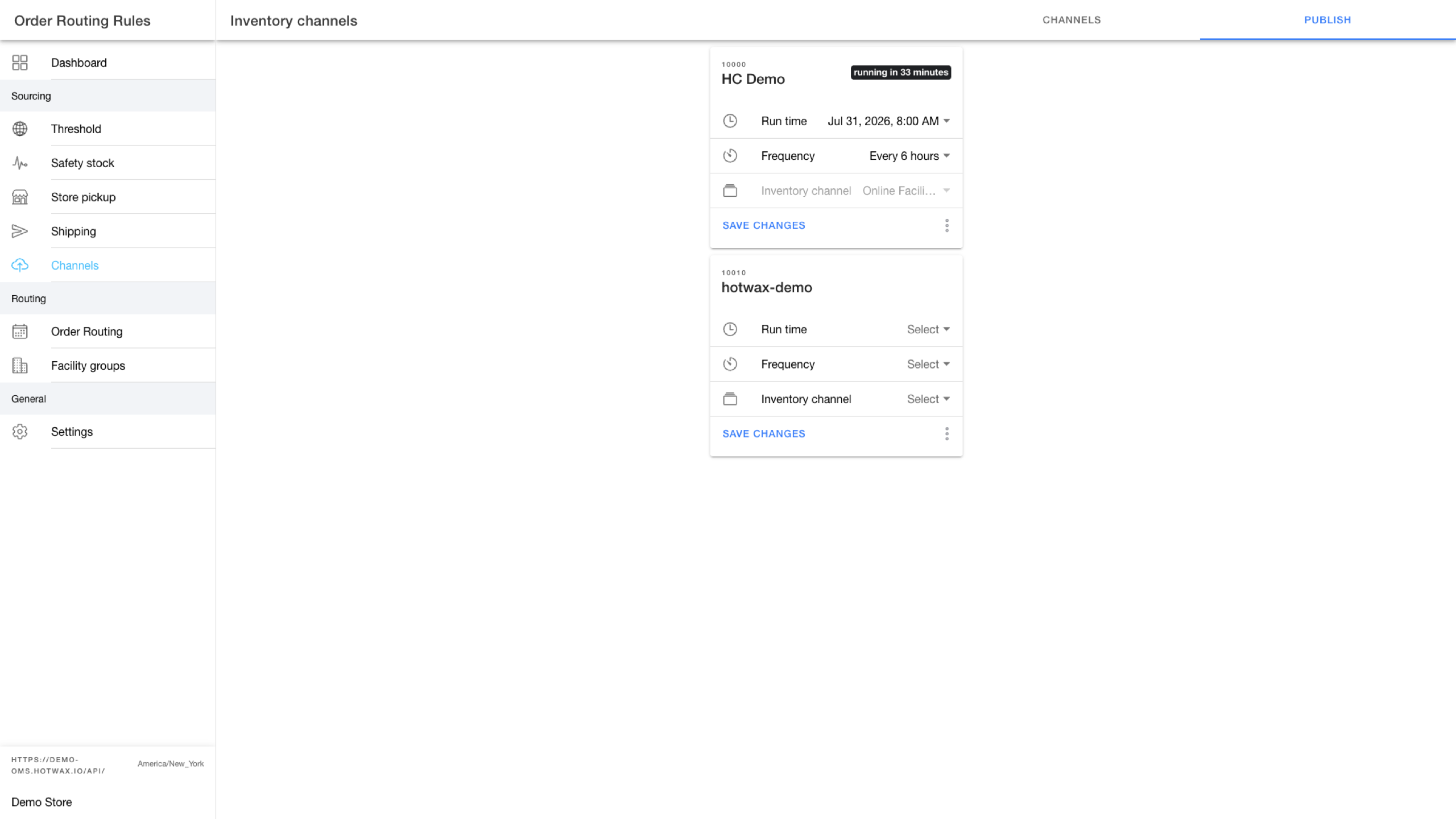Image resolution: width=1456 pixels, height=819 pixels.
Task: Click the Safety stock pulse icon
Action: [20, 163]
